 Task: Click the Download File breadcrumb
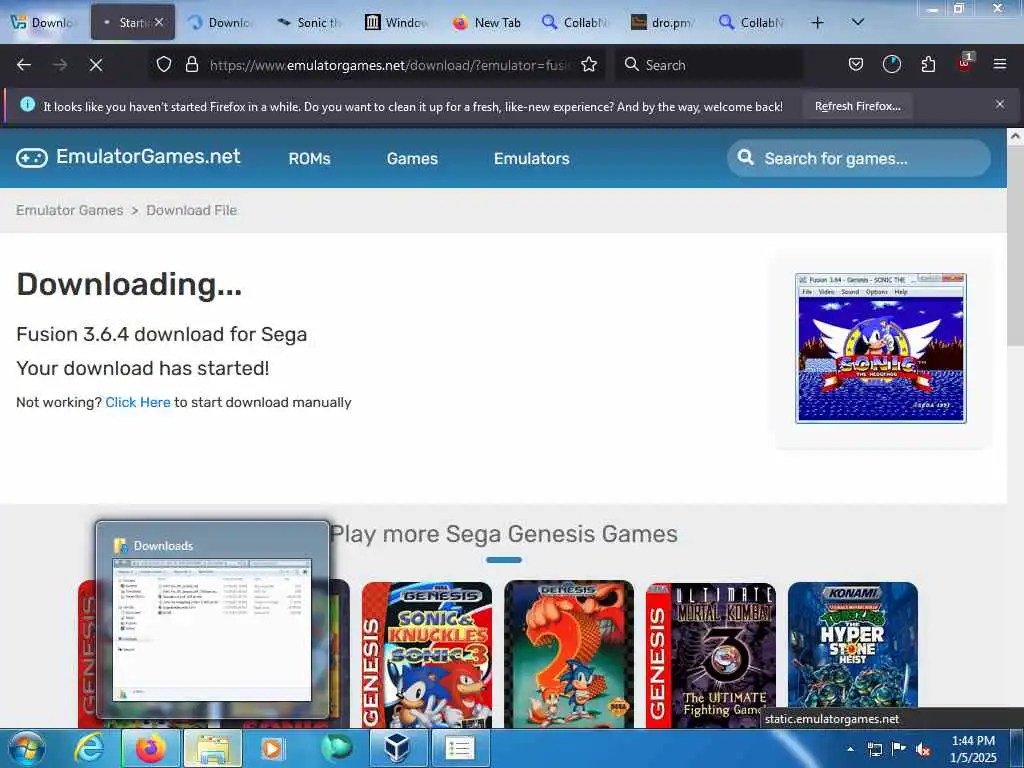[x=191, y=210]
